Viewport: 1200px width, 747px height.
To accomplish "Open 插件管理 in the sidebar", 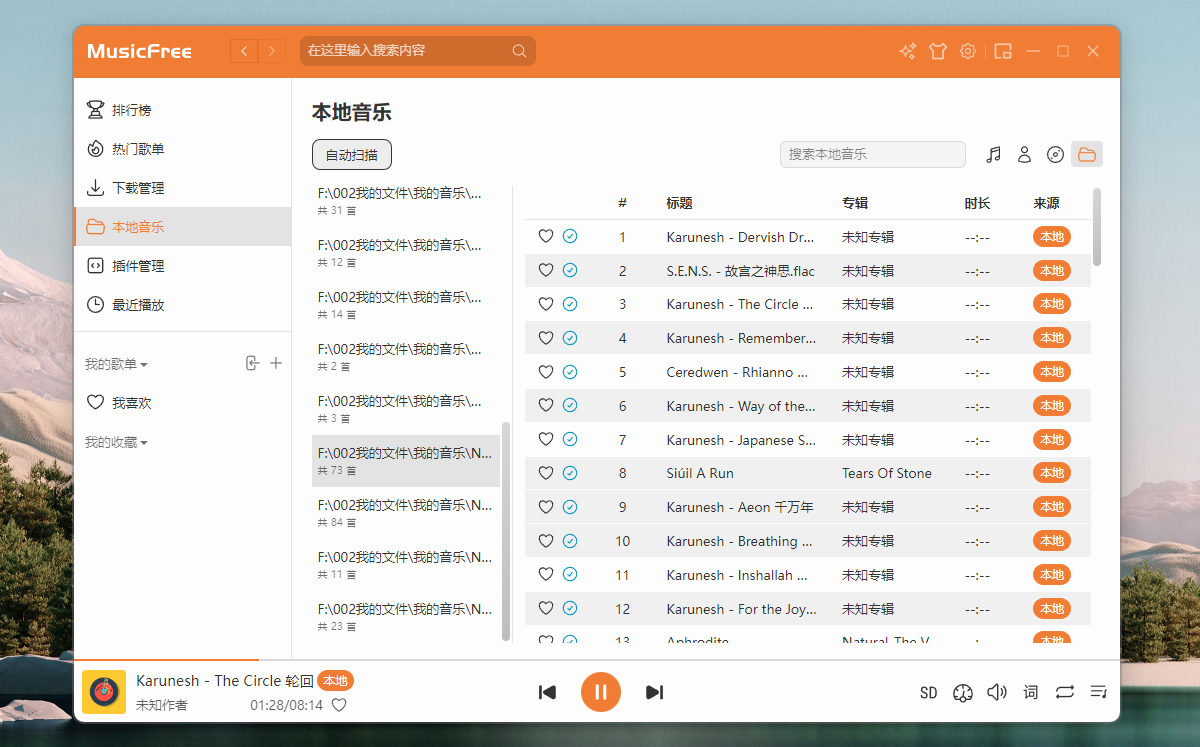I will click(x=138, y=266).
